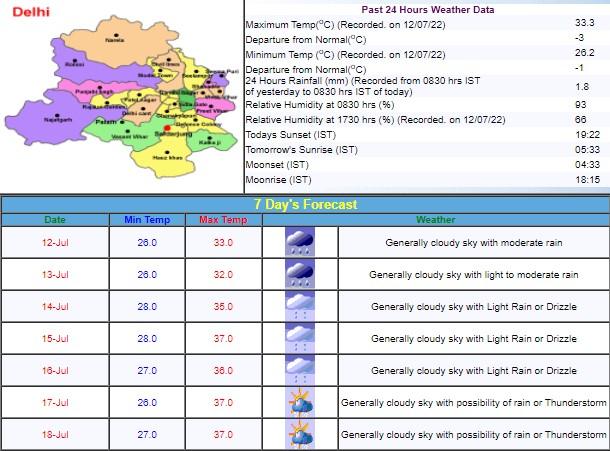The height and width of the screenshot is (451, 610).
Task: Click the 13-Jul rain cloud icon
Action: (299, 275)
